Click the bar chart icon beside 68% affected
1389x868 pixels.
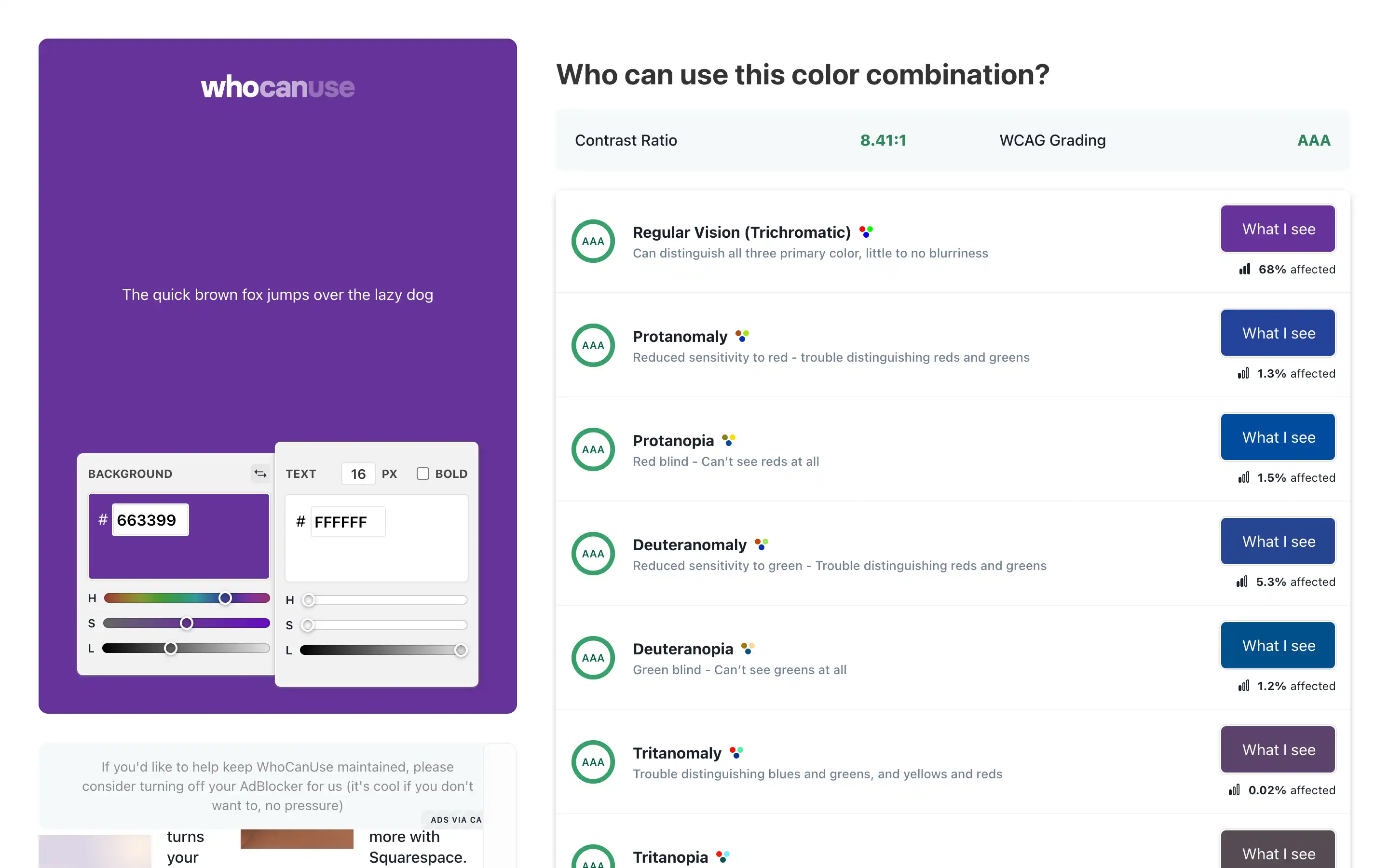pyautogui.click(x=1244, y=269)
